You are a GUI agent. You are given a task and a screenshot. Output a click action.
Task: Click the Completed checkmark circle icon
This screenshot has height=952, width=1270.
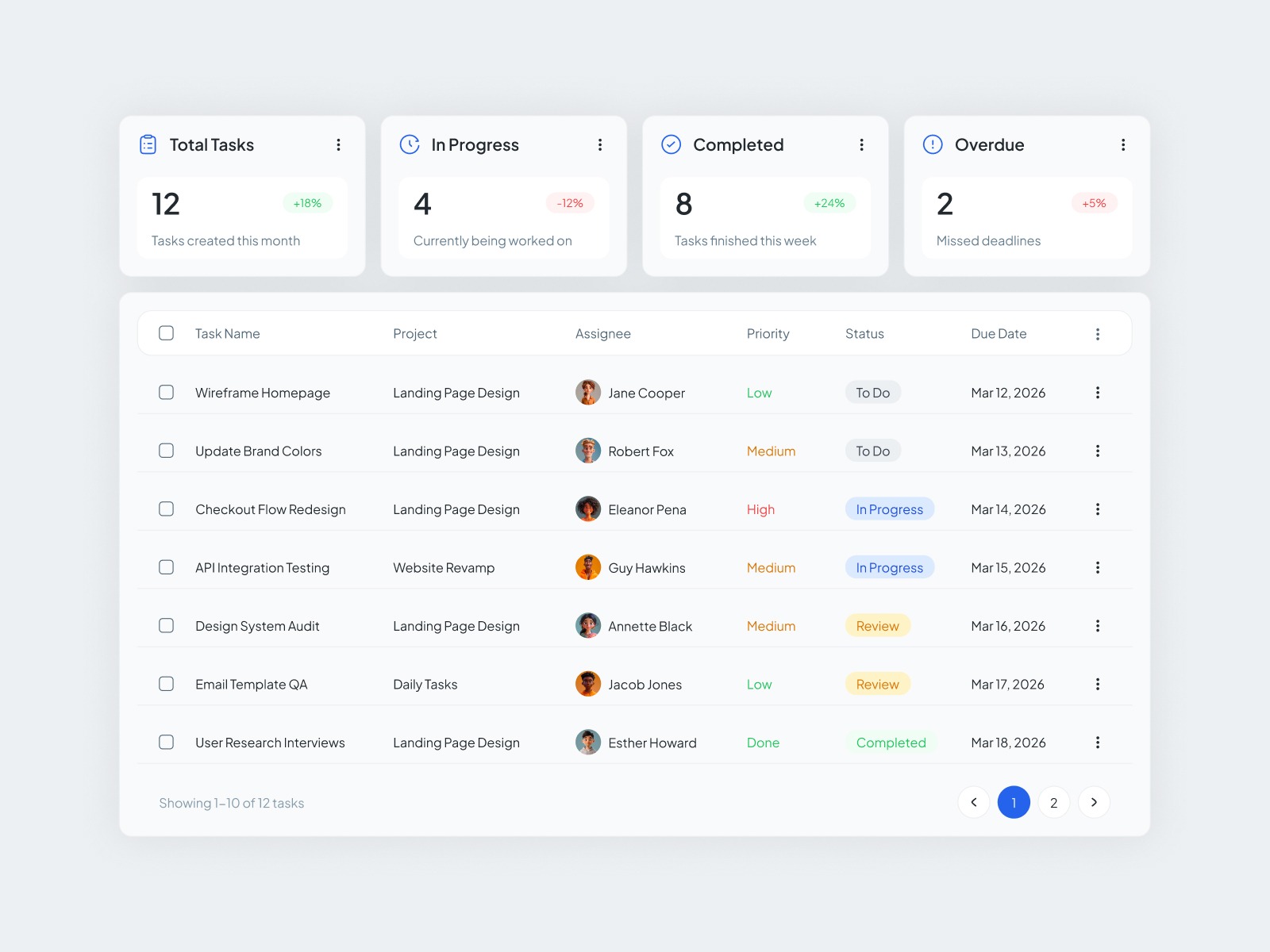coord(672,144)
